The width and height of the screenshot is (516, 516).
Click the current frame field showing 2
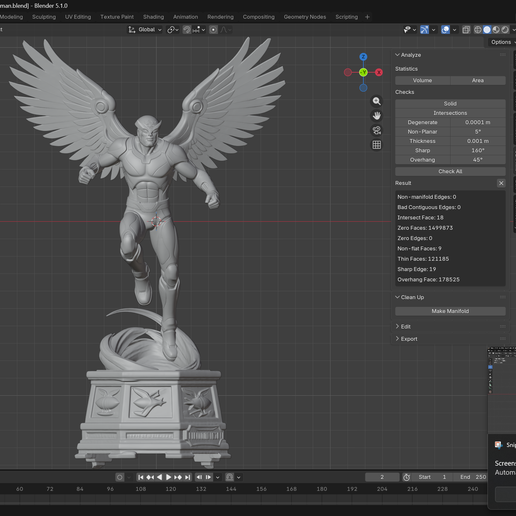[x=382, y=477]
